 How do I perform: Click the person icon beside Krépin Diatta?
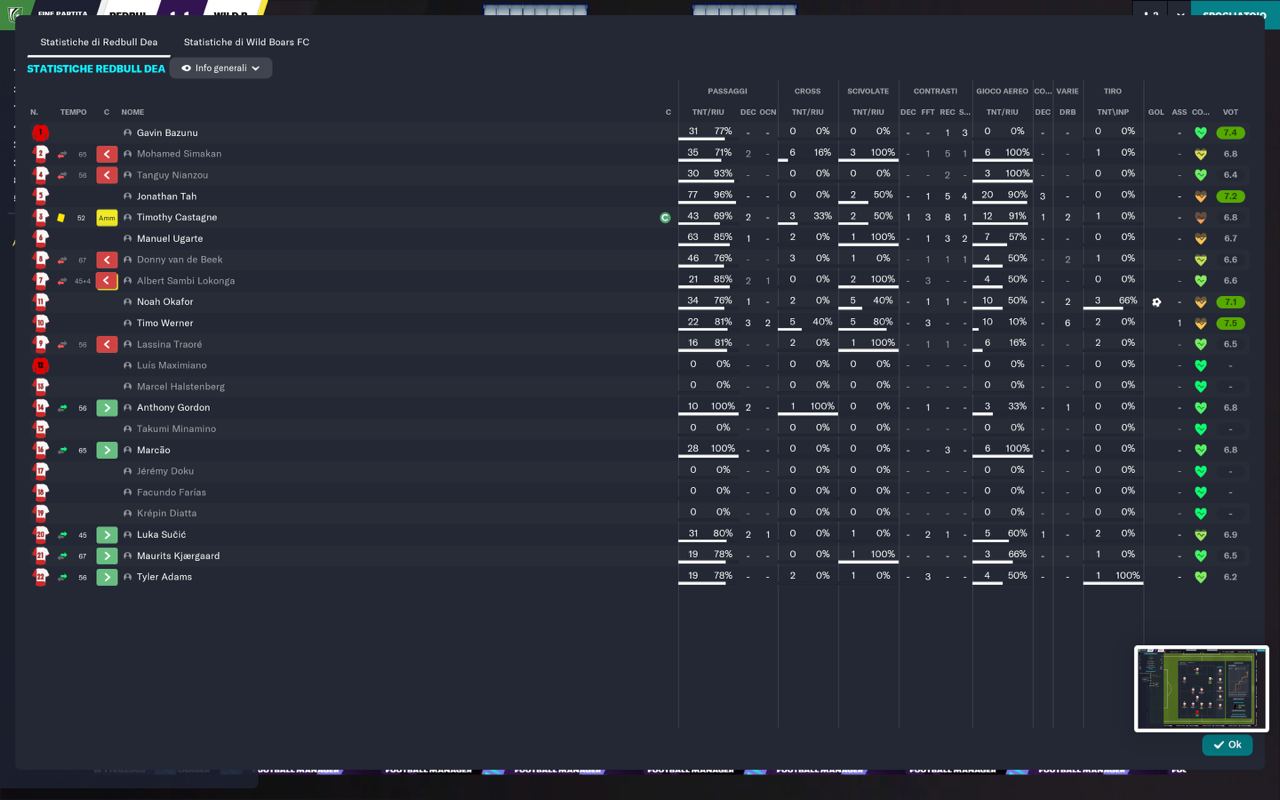click(x=127, y=513)
